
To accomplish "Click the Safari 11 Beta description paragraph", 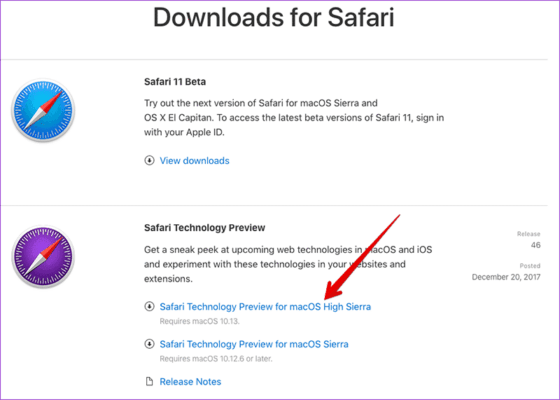I will pos(294,118).
